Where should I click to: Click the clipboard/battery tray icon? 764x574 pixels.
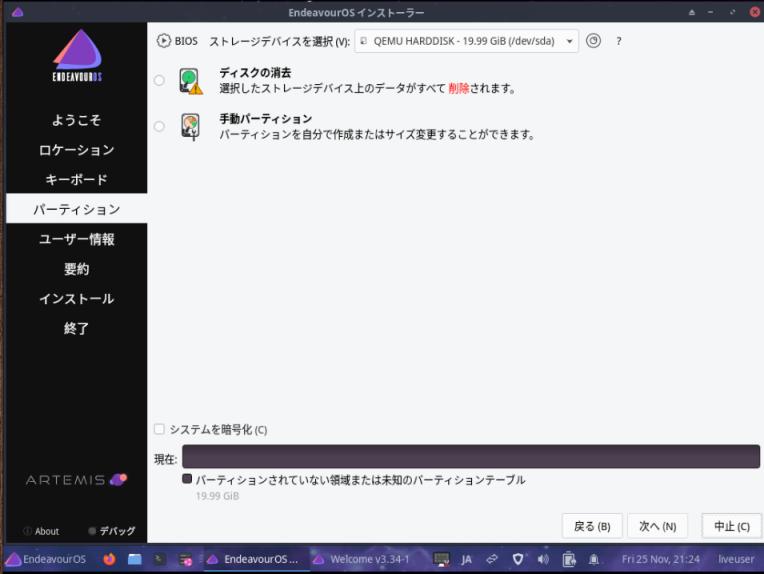click(x=569, y=559)
